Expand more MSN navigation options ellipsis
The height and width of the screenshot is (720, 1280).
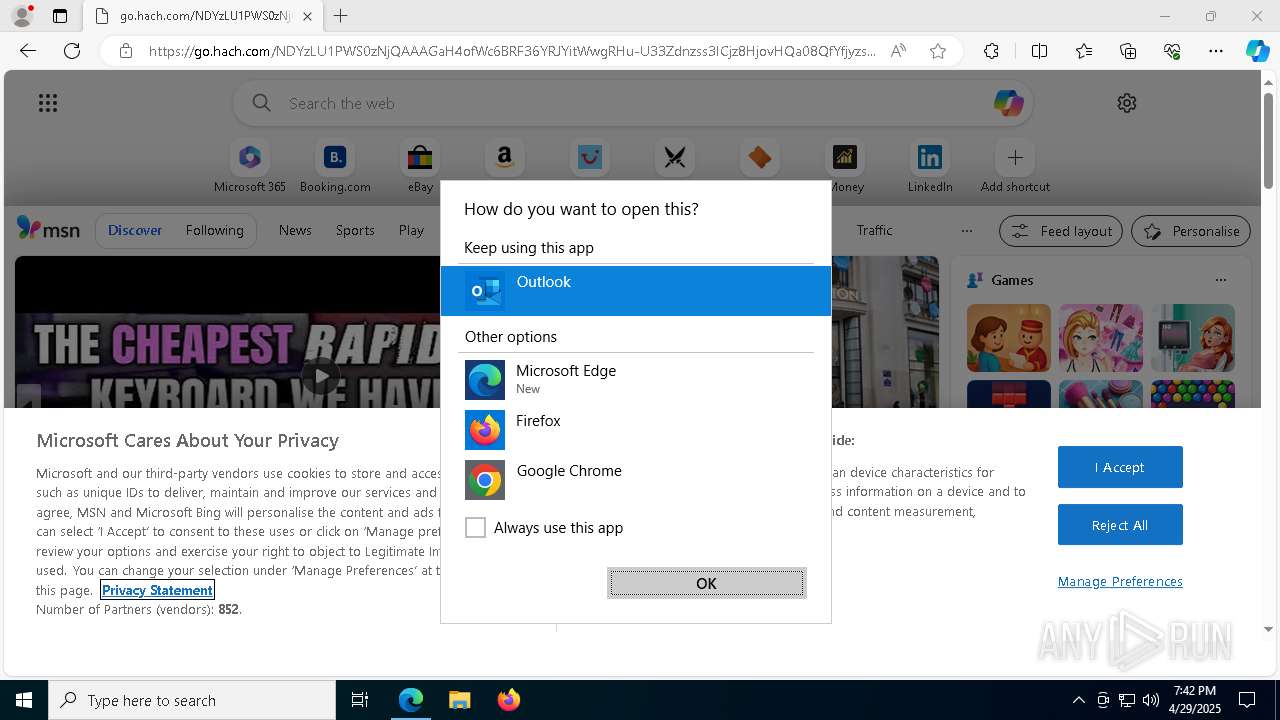(966, 230)
